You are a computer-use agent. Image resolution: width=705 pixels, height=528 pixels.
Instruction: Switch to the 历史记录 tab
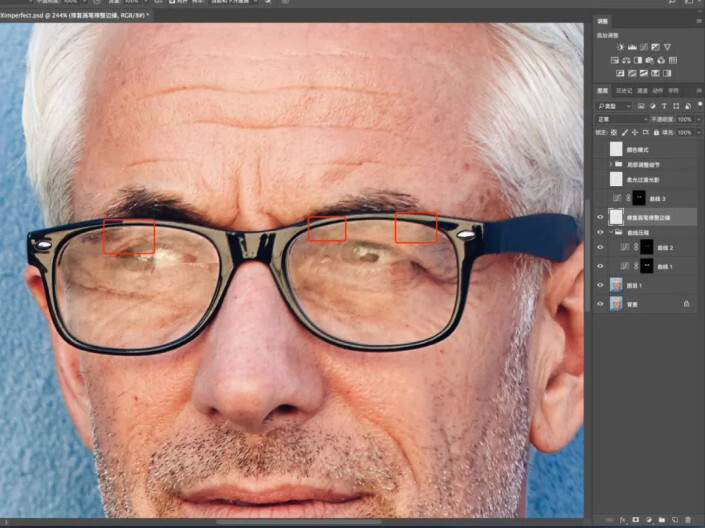(x=624, y=91)
